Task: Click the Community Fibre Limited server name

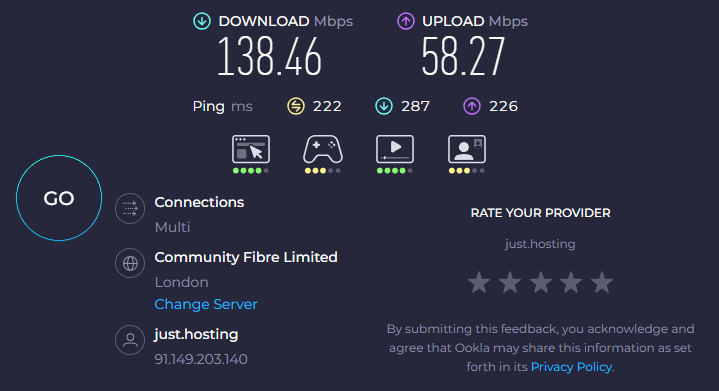Action: tap(246, 257)
